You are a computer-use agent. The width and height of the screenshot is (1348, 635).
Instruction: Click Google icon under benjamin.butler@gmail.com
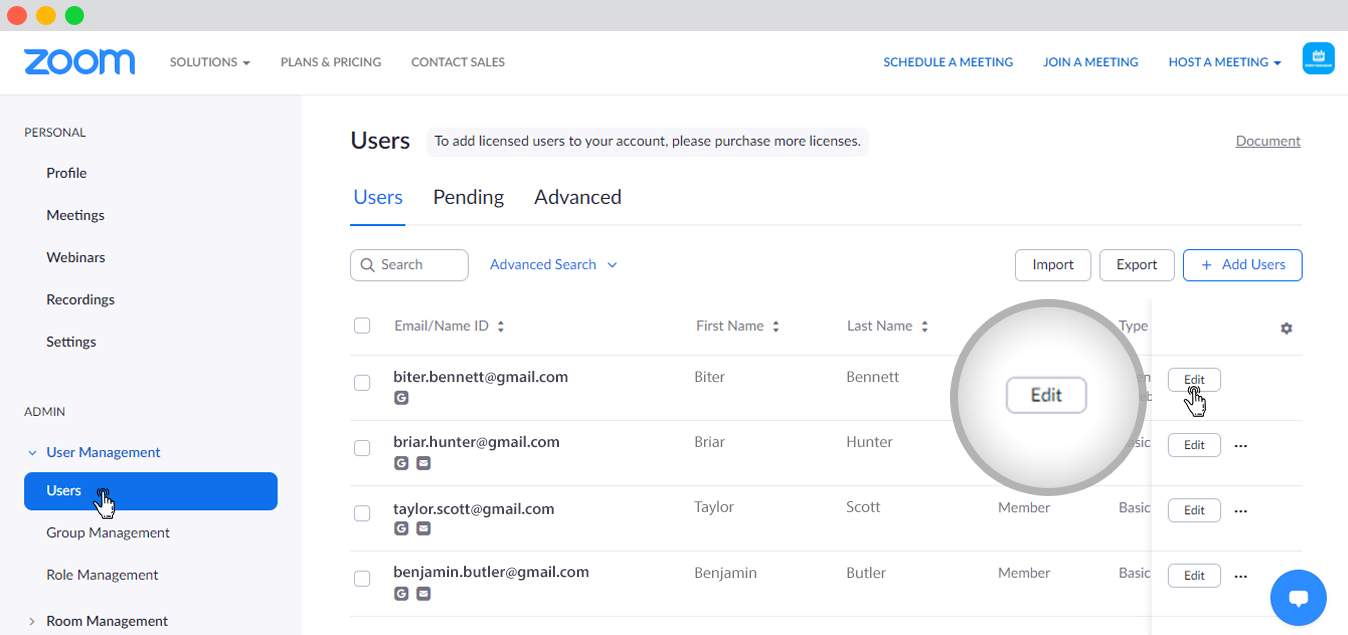401,593
